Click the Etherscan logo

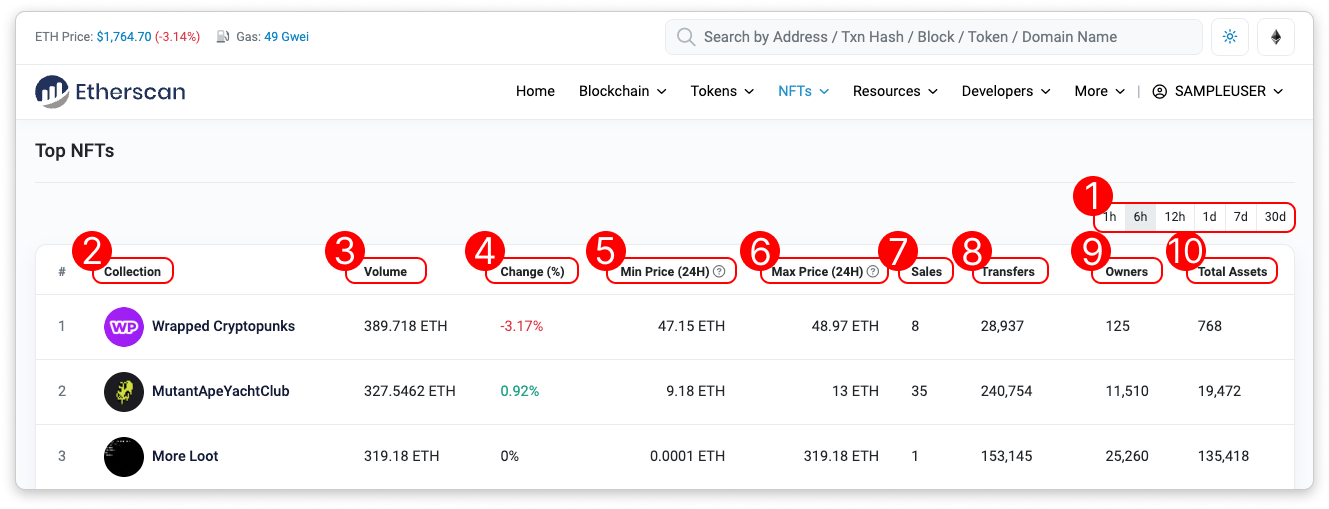click(110, 91)
